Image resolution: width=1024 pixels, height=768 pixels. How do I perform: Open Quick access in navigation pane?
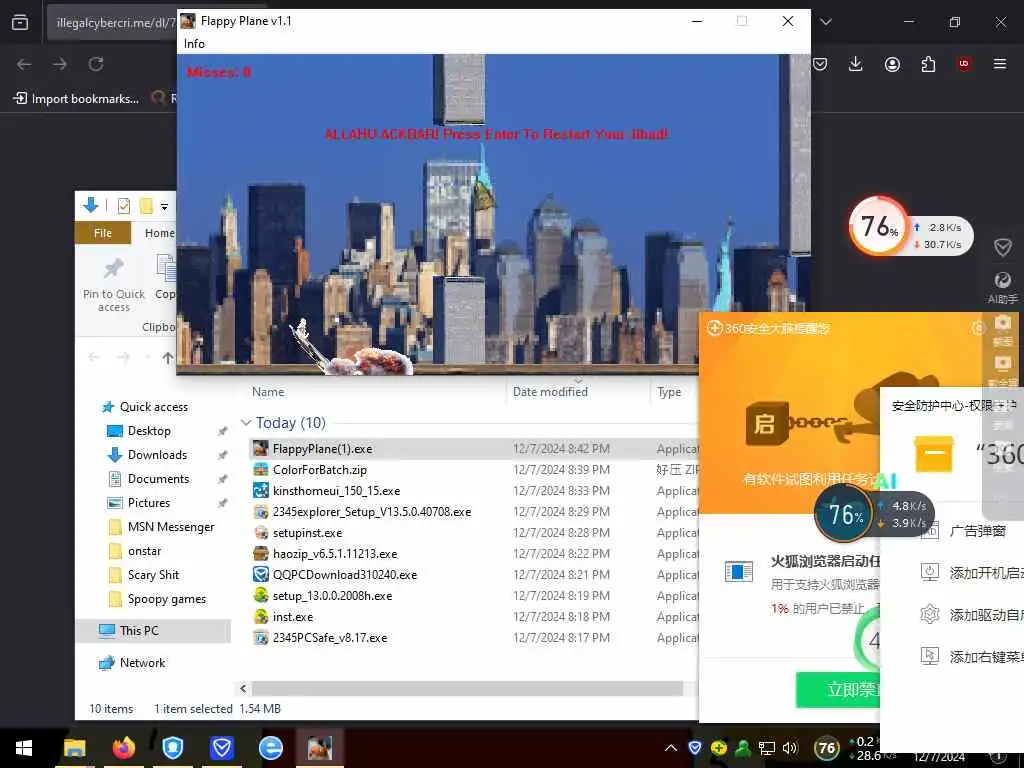coord(153,407)
